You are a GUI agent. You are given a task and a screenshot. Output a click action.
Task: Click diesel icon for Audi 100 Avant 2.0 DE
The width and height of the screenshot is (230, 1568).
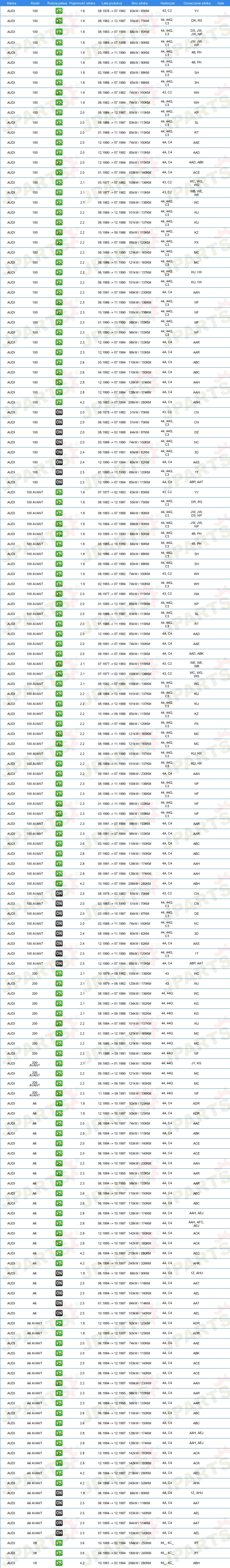click(x=59, y=914)
